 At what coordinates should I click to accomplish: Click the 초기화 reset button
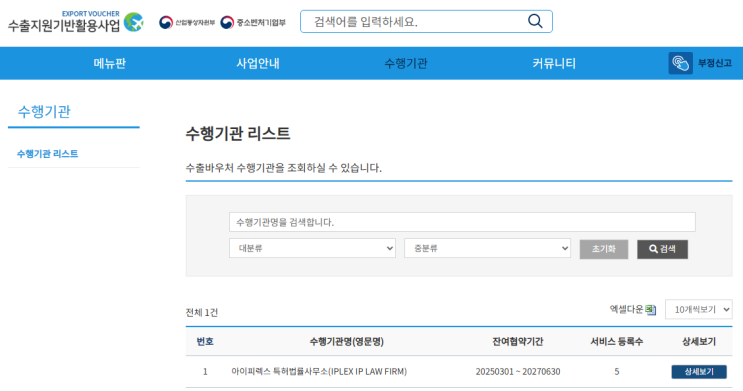pos(604,249)
